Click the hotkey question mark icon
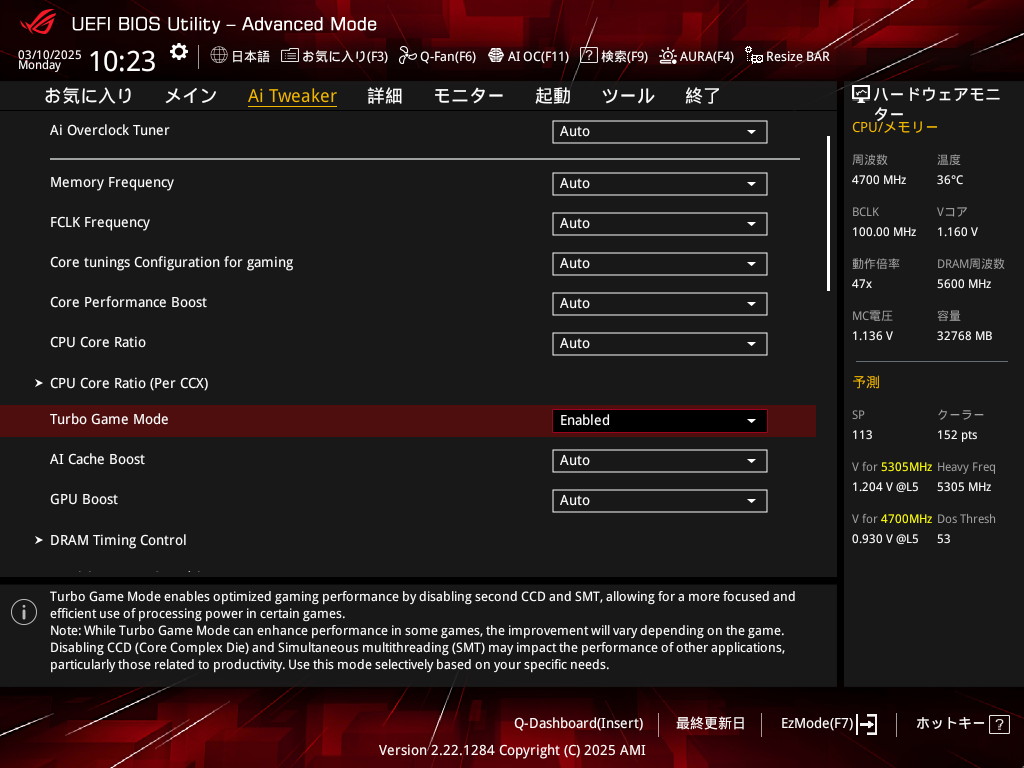 pyautogui.click(x=999, y=724)
